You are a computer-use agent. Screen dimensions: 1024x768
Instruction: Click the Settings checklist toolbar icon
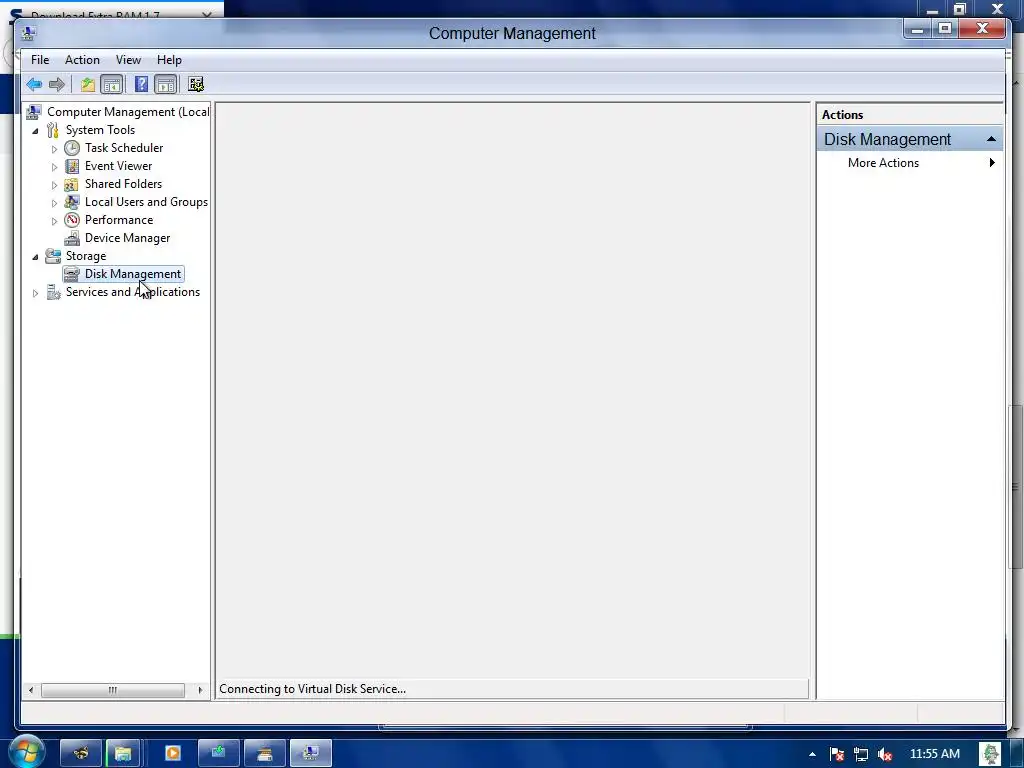(196, 84)
